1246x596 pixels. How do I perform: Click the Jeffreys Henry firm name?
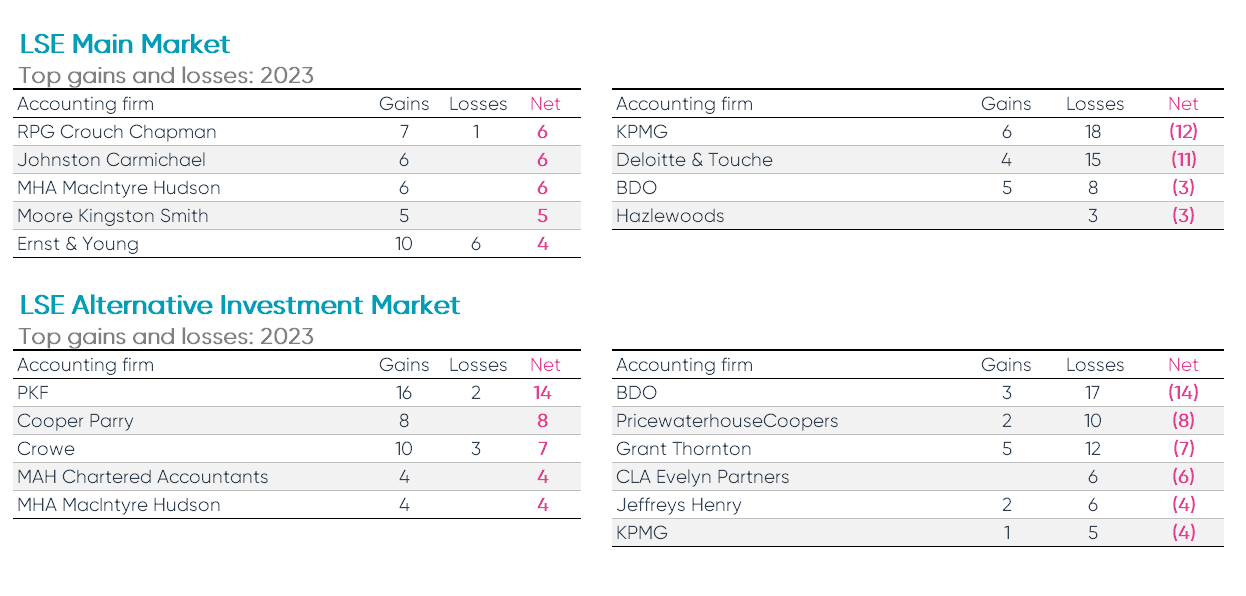679,505
